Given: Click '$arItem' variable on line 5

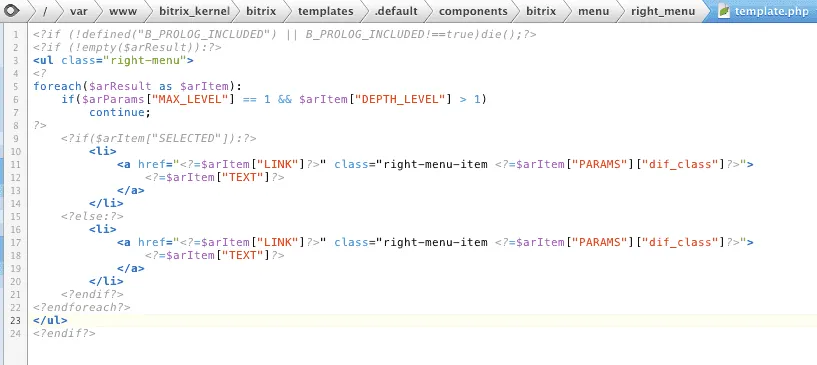Looking at the screenshot, I should click(204, 86).
